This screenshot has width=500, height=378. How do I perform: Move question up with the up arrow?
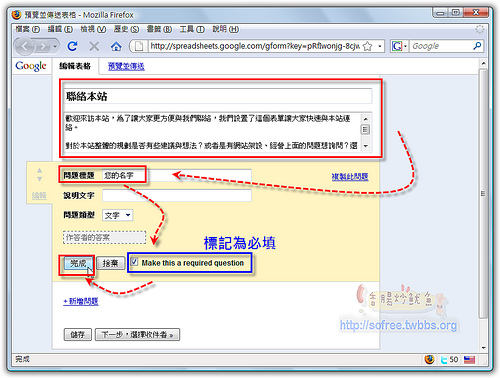click(40, 170)
